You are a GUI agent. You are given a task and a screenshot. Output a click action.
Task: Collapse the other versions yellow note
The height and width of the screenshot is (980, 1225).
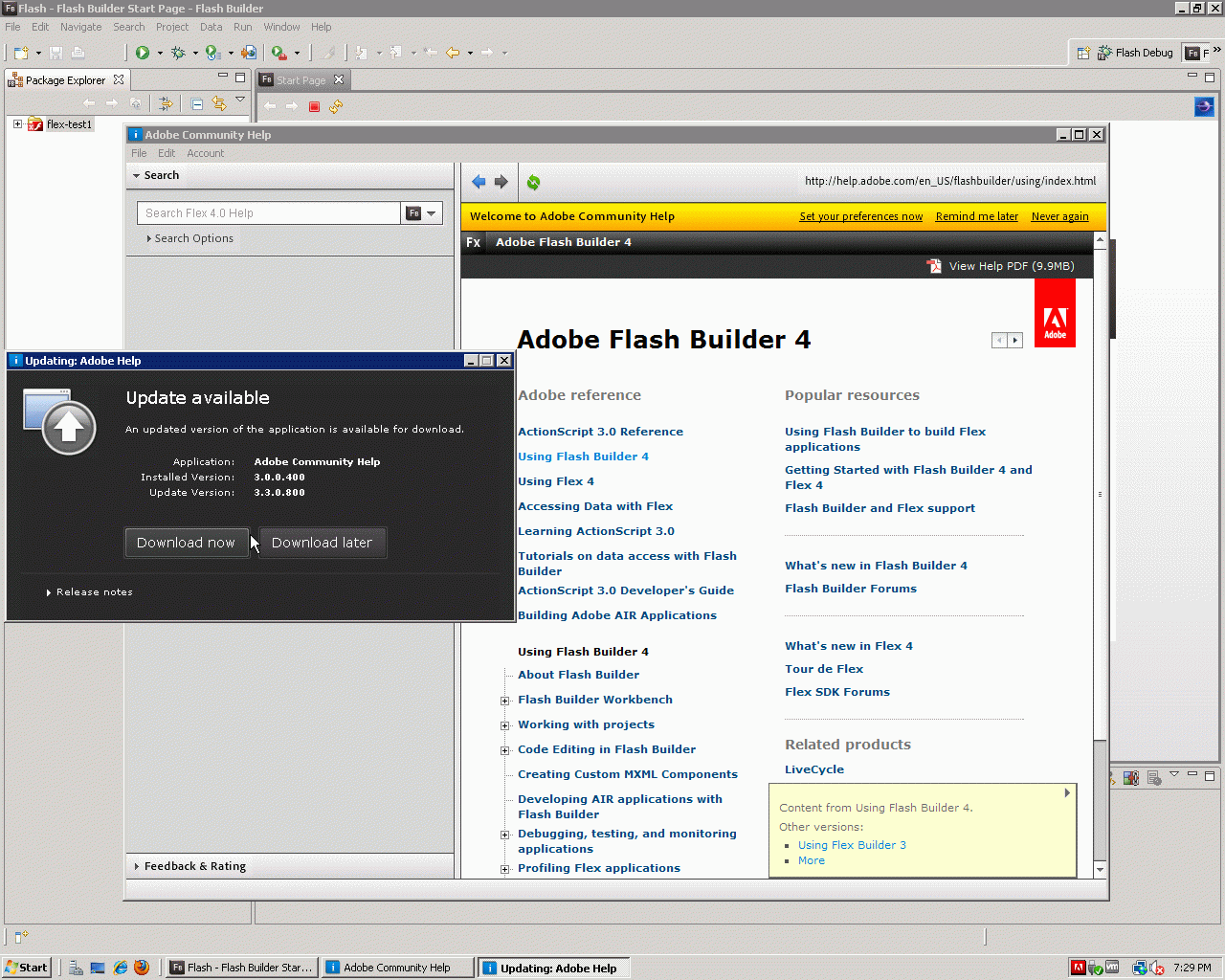[1067, 792]
